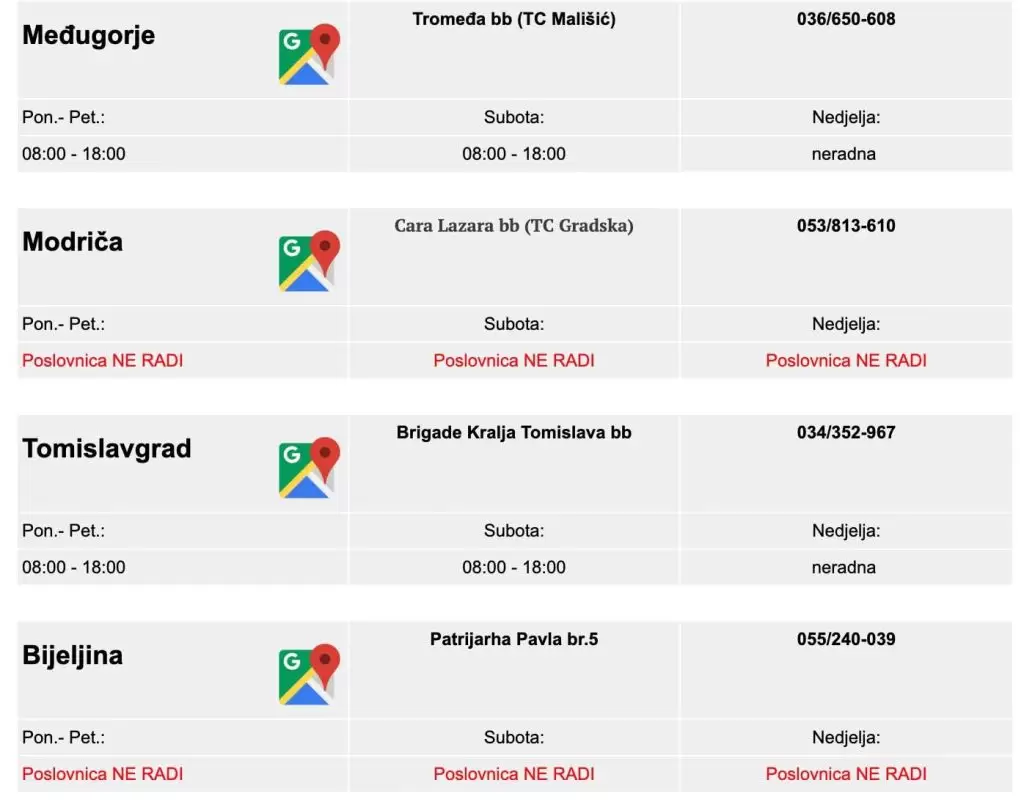Open Google Maps icon for Modriča
This screenshot has width=1024, height=802.
tap(309, 262)
